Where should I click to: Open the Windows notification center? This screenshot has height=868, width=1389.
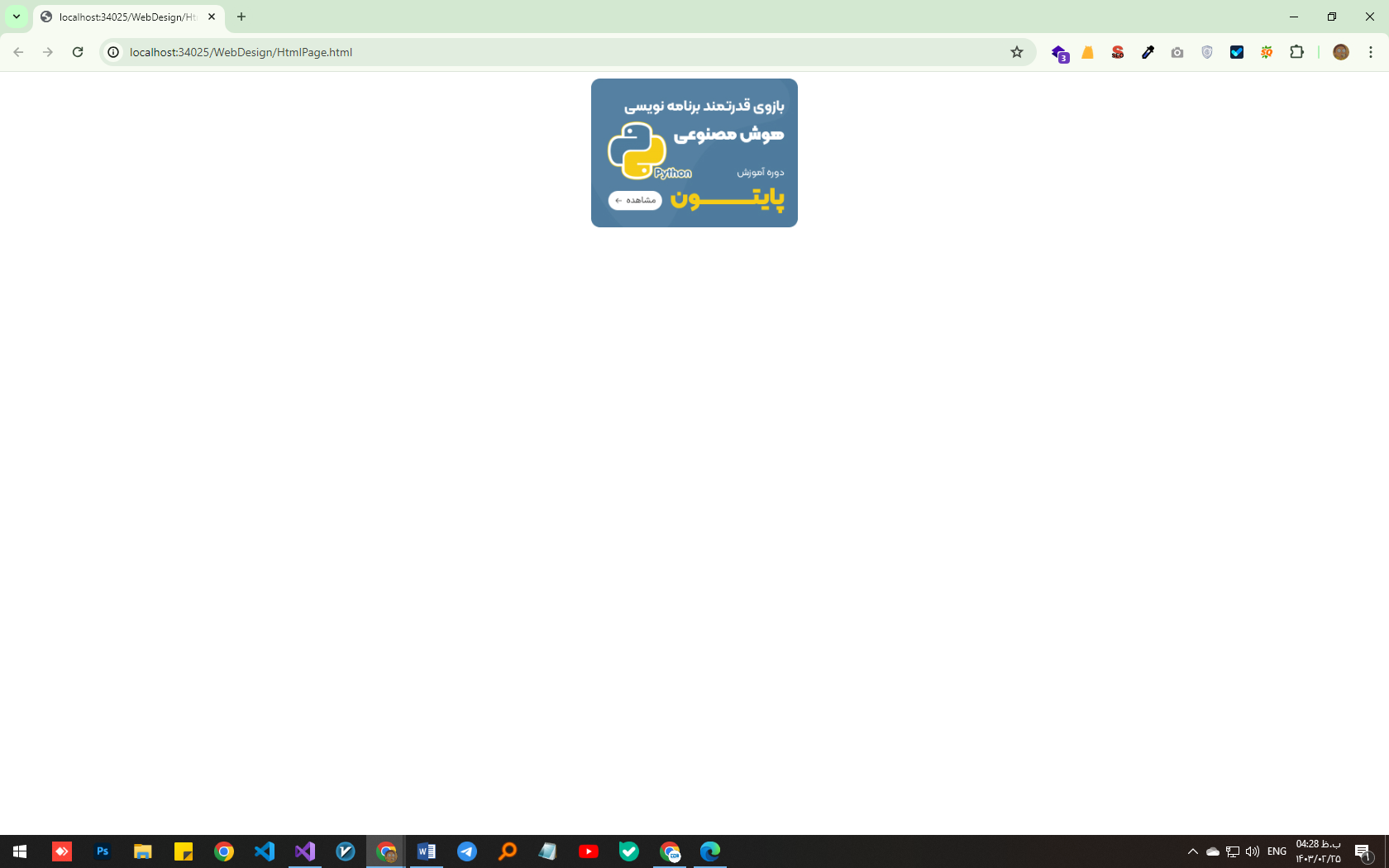tap(1363, 851)
